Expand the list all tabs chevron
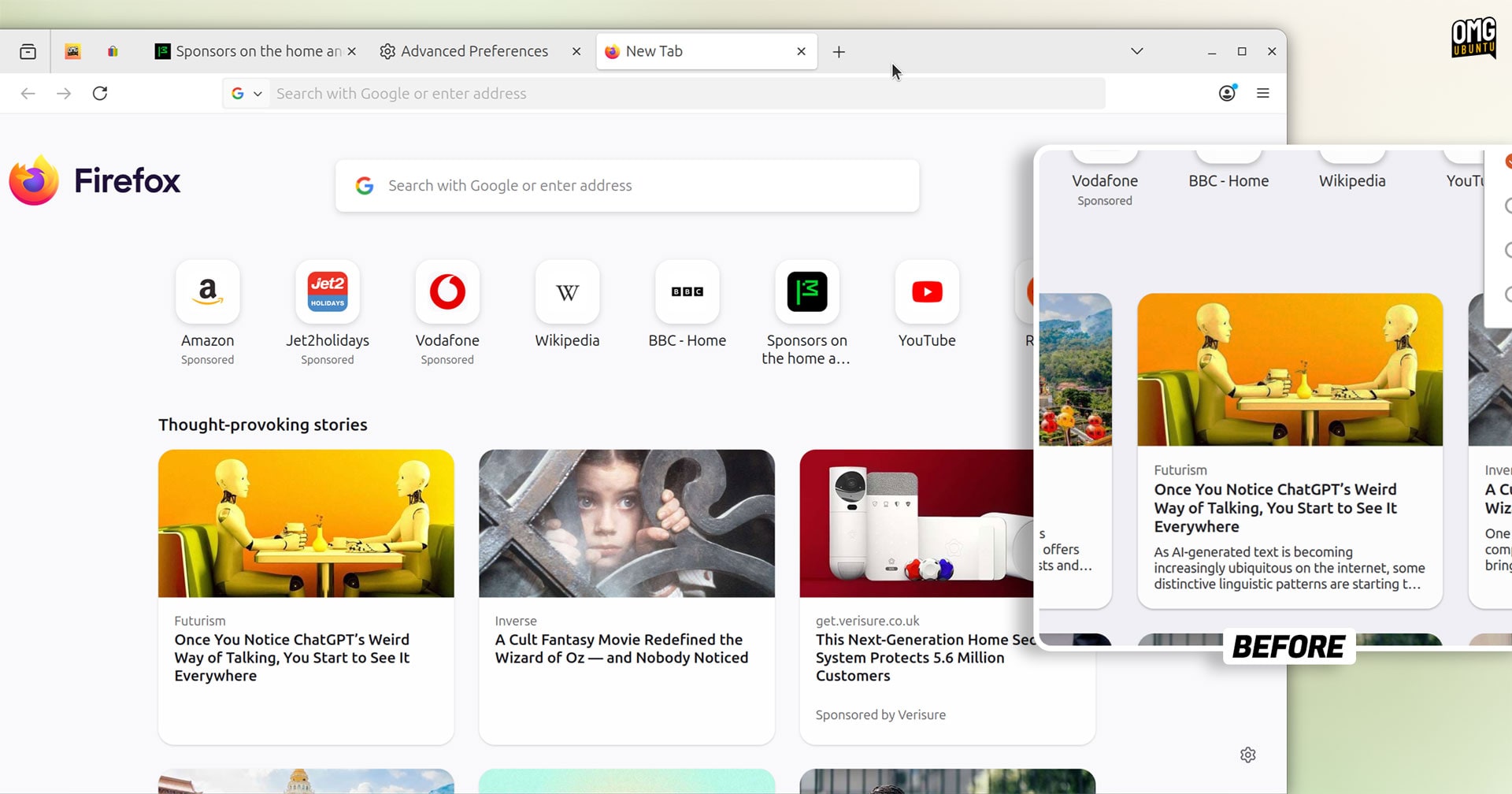The height and width of the screenshot is (794, 1512). (x=1136, y=51)
